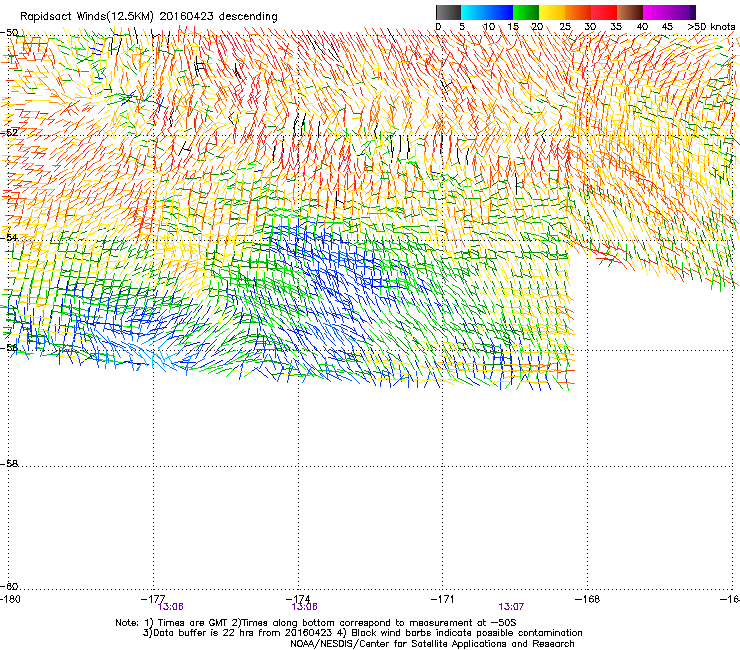
Task: Click the 'Rapidscat Winds(12.5KM)' title text
Action: [x=87, y=17]
